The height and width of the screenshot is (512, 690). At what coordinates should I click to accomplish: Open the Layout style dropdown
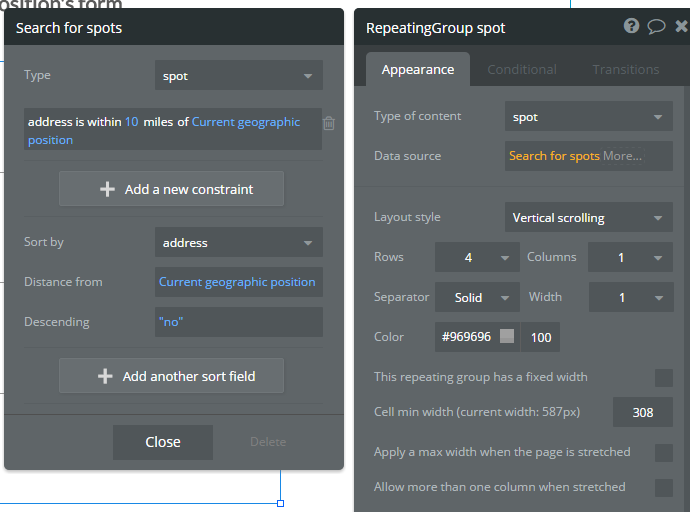[588, 218]
